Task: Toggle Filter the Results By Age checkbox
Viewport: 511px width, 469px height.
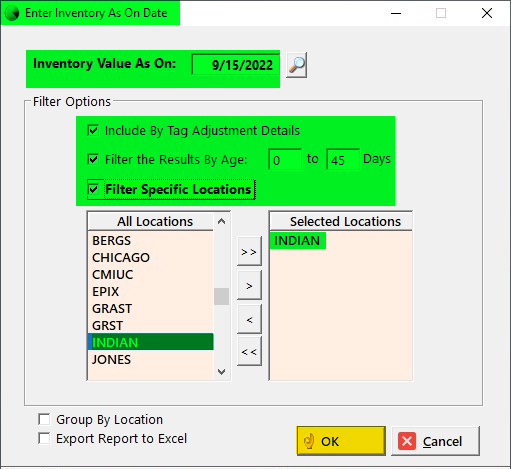Action: click(93, 159)
